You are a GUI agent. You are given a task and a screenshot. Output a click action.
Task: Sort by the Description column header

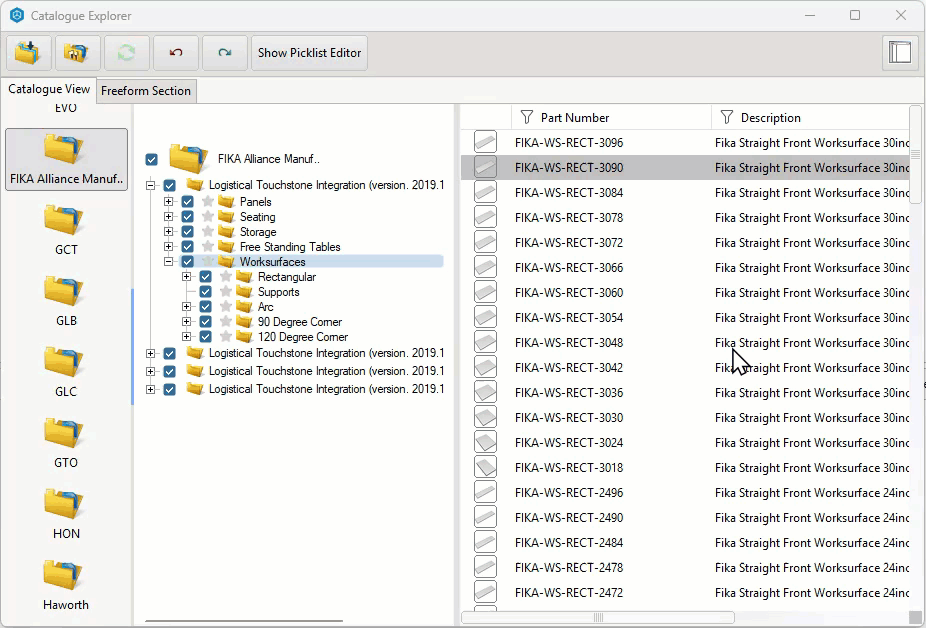(810, 118)
